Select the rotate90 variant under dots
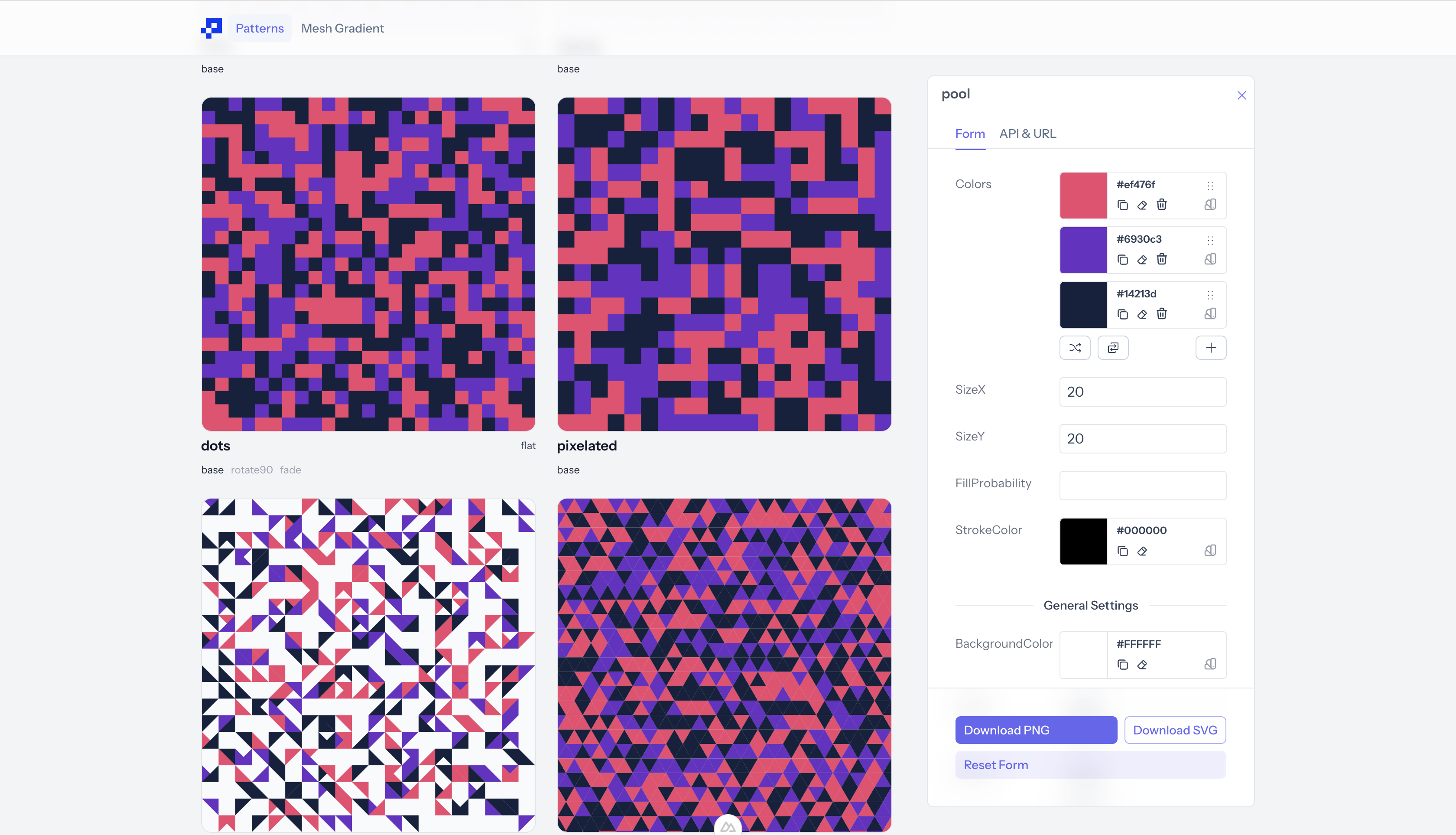 [252, 470]
